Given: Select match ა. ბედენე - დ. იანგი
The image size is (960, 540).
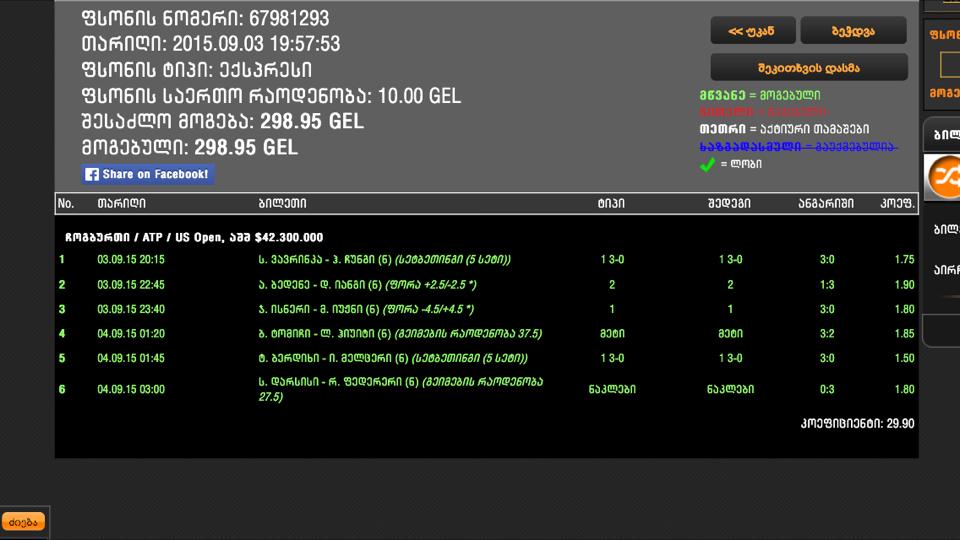Looking at the screenshot, I should [x=367, y=285].
